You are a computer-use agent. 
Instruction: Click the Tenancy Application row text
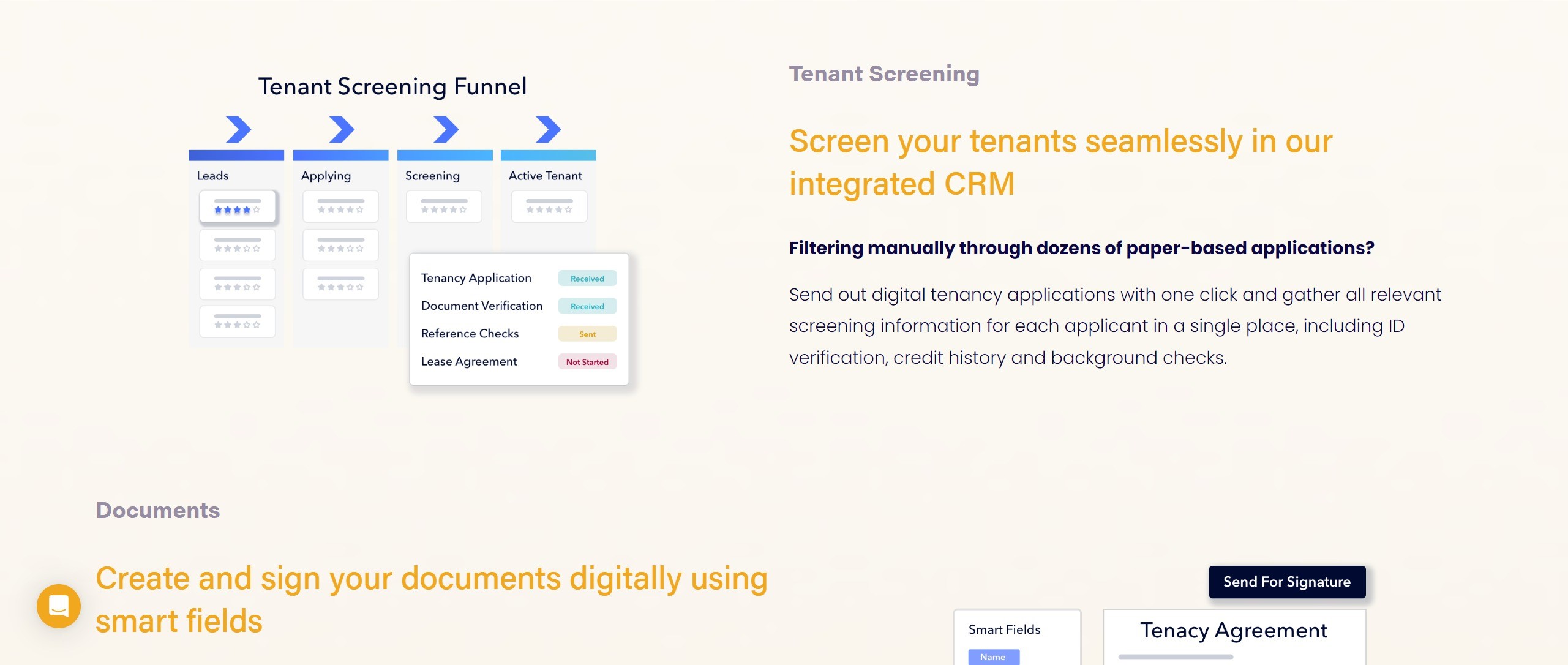tap(476, 278)
